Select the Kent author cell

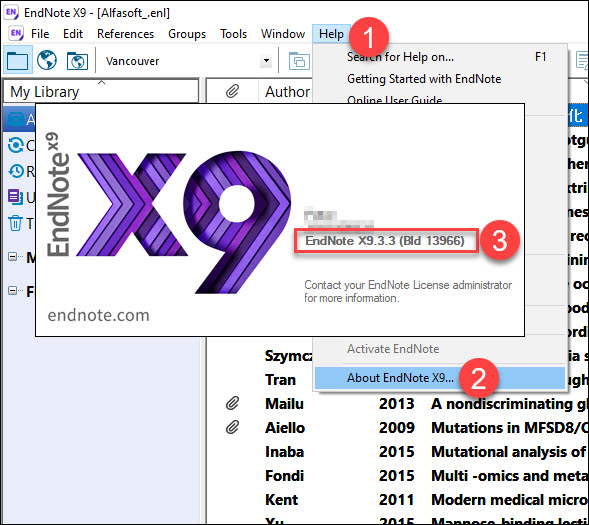click(x=281, y=500)
